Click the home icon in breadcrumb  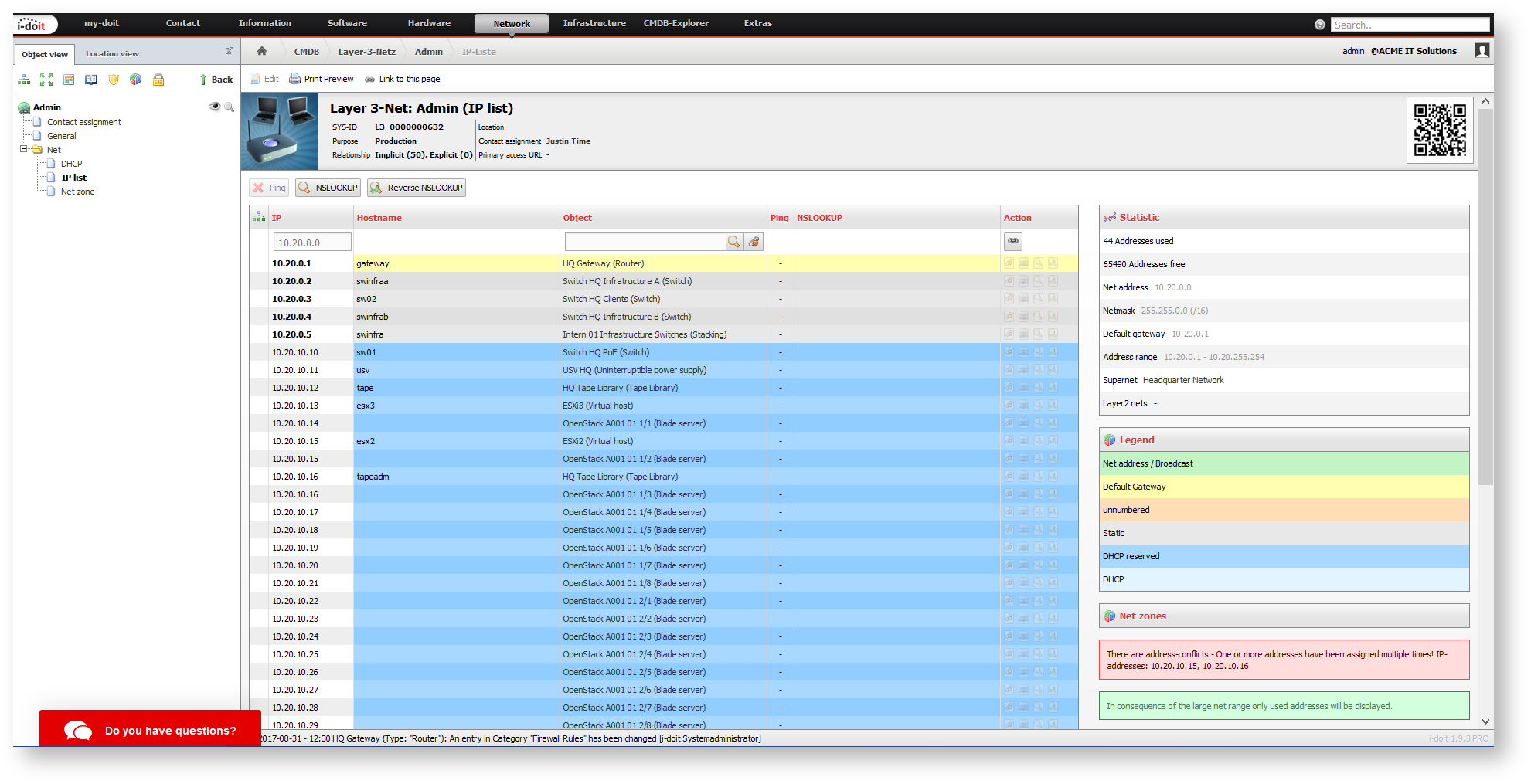[x=262, y=51]
